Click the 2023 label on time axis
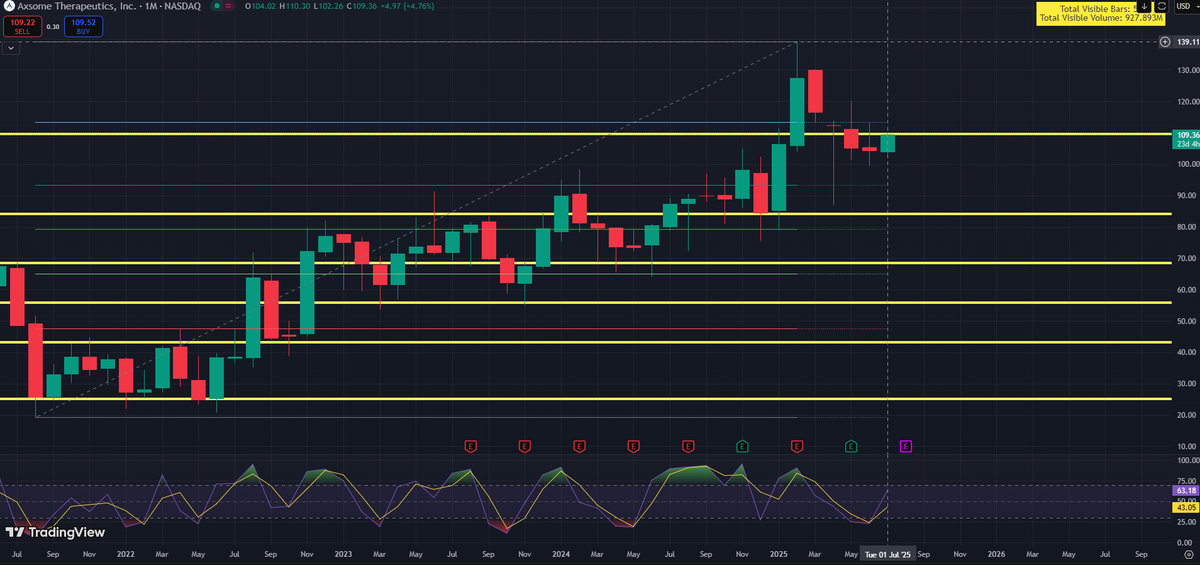The height and width of the screenshot is (565, 1200). pyautogui.click(x=343, y=553)
